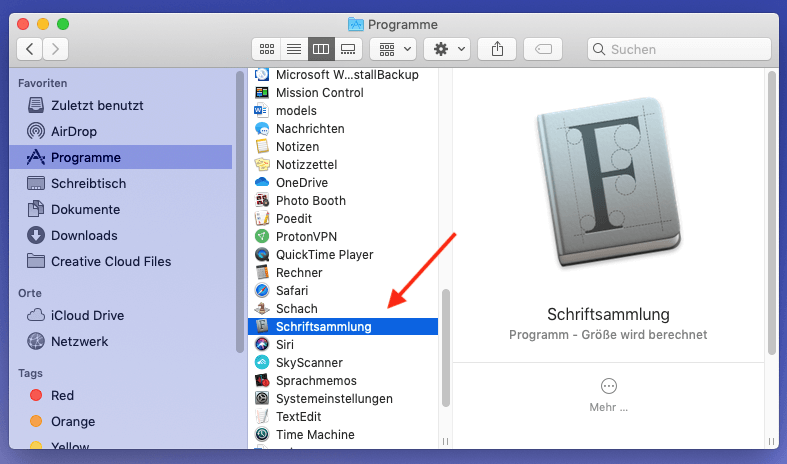This screenshot has width=787, height=464.
Task: Select the OneDrive cloud icon
Action: 262,182
